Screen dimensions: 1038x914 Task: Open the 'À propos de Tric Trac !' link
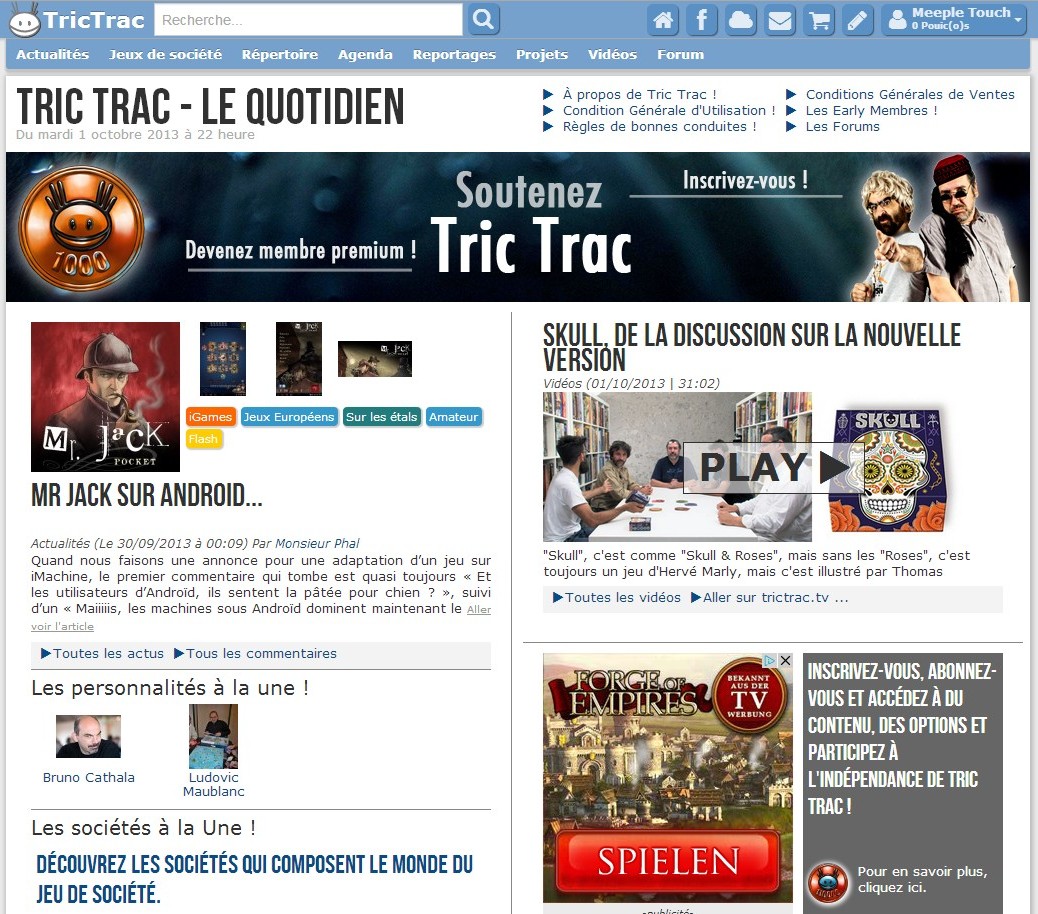639,95
